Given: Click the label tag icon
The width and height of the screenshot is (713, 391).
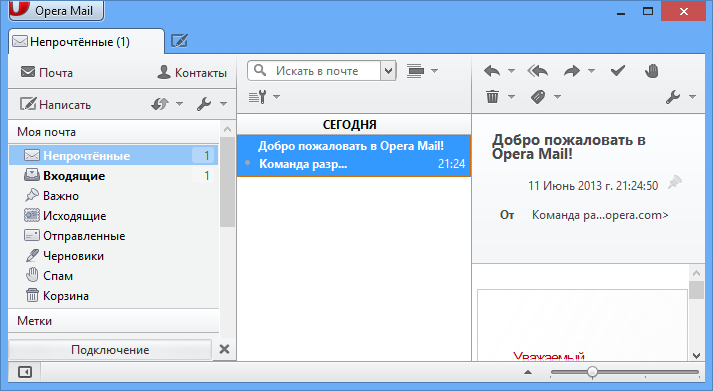Looking at the screenshot, I should pyautogui.click(x=538, y=96).
